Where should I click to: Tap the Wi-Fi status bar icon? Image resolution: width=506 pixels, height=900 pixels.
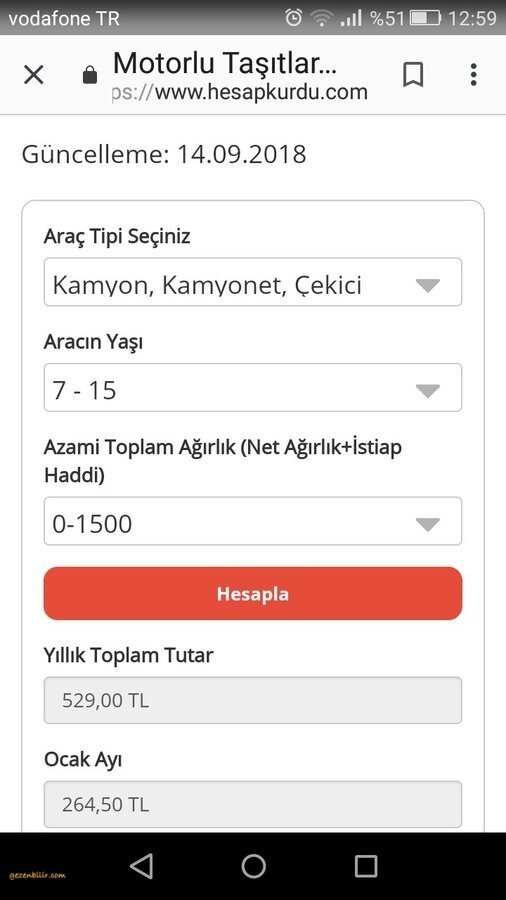point(322,18)
